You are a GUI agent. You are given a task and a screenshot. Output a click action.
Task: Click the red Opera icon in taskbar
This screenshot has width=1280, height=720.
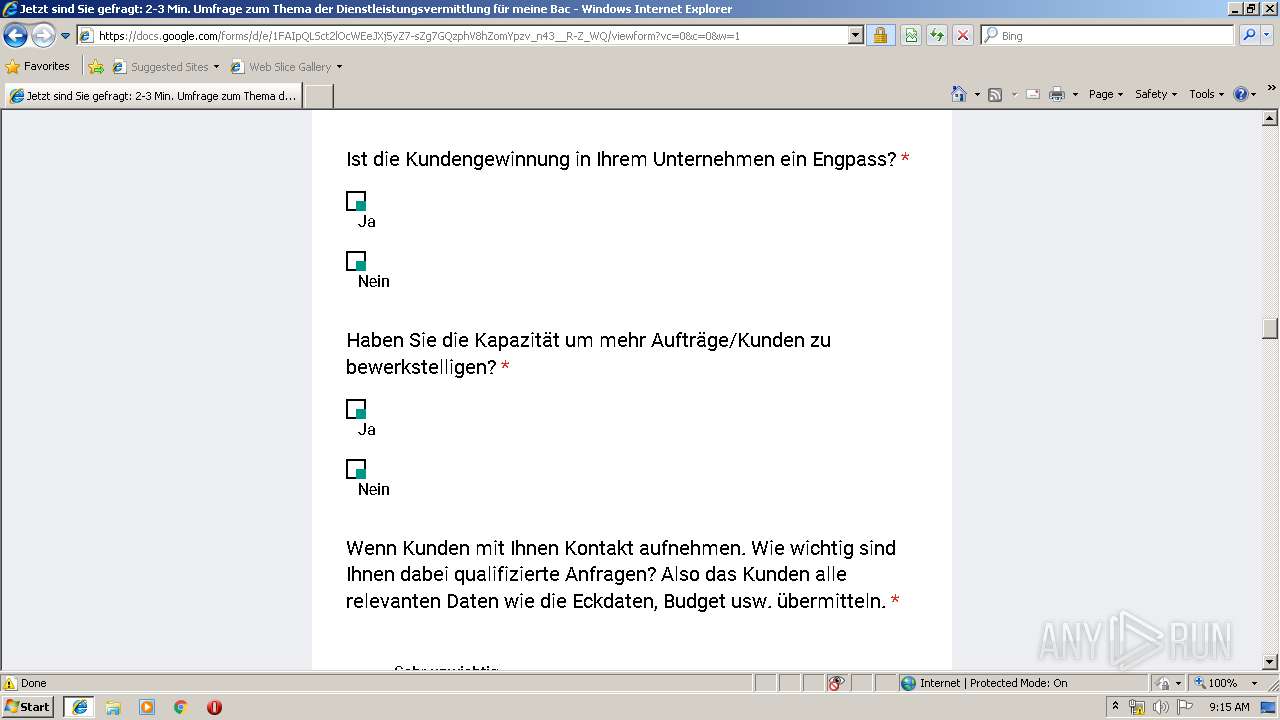(214, 707)
